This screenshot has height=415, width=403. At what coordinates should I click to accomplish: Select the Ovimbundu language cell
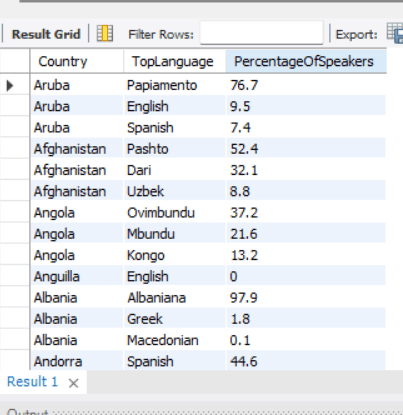coord(175,213)
